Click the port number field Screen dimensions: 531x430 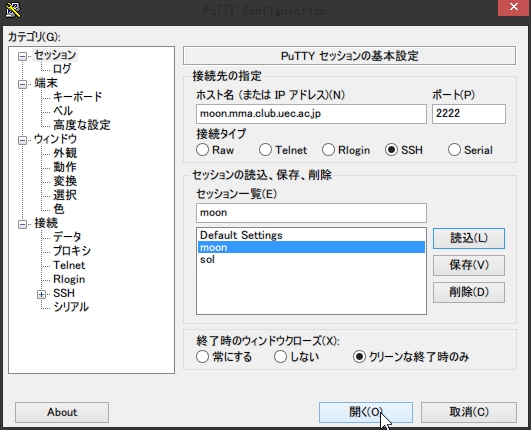[x=469, y=114]
